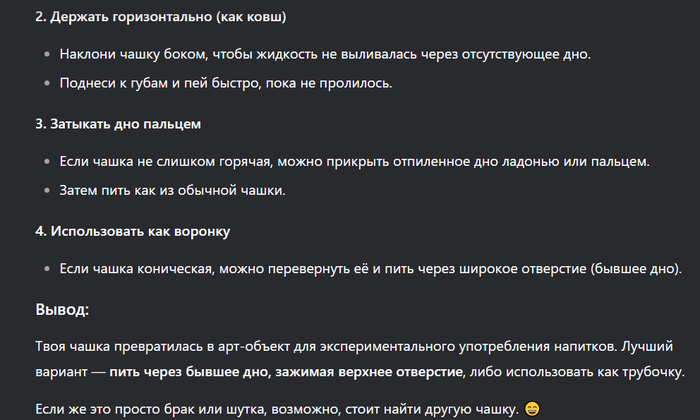Click the words "либо использовать как трубочку"
Viewport: 700px width, 420px height.
(575, 372)
